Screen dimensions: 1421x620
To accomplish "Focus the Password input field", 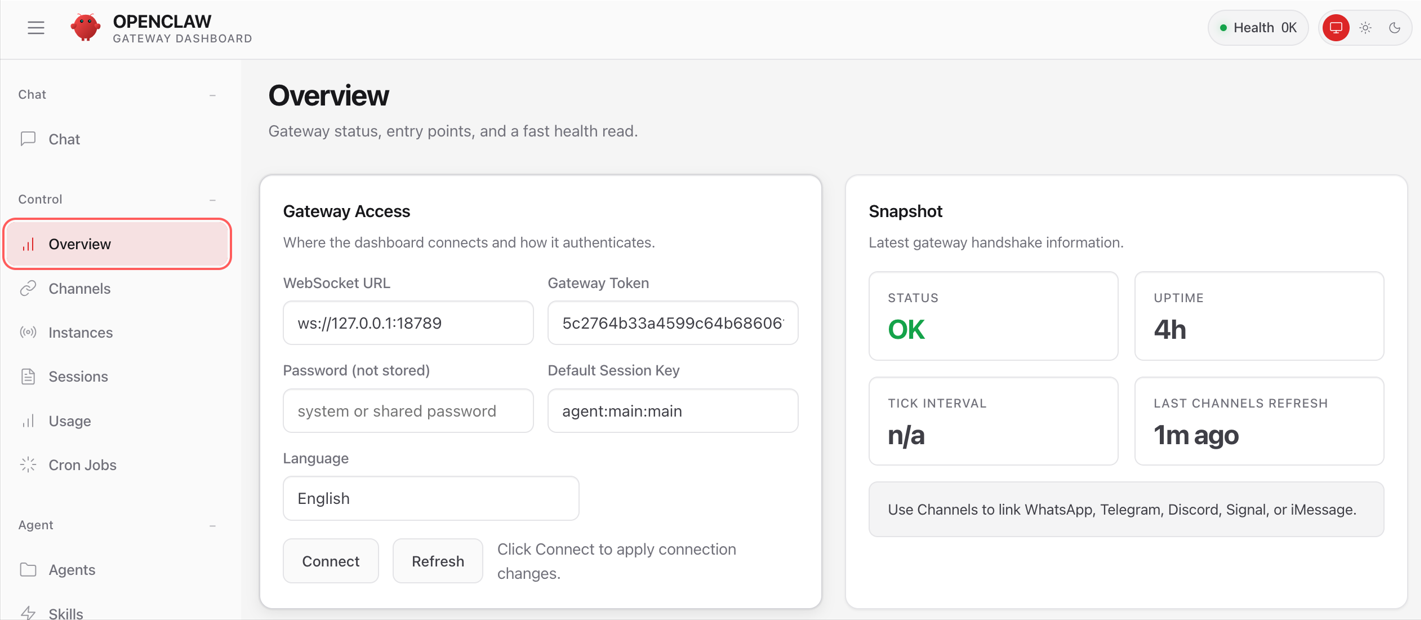I will point(408,411).
